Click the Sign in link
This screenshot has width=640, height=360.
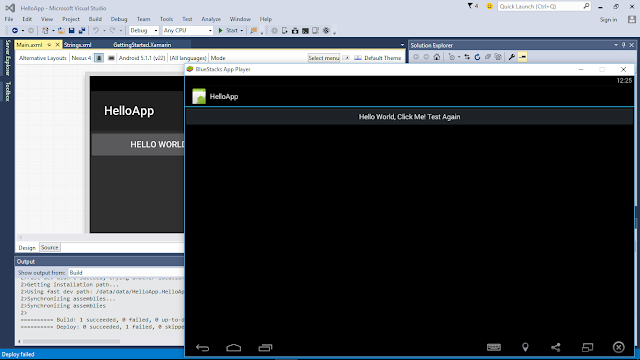[x=608, y=20]
